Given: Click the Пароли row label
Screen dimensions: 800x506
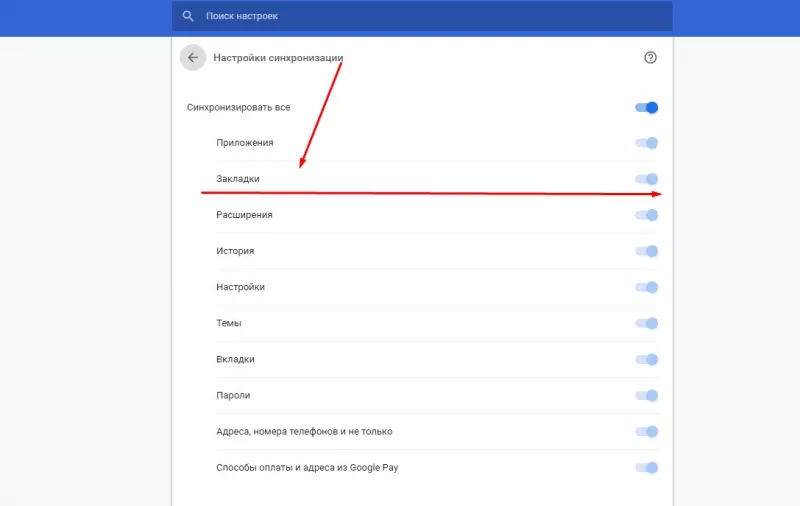Looking at the screenshot, I should tap(233, 395).
